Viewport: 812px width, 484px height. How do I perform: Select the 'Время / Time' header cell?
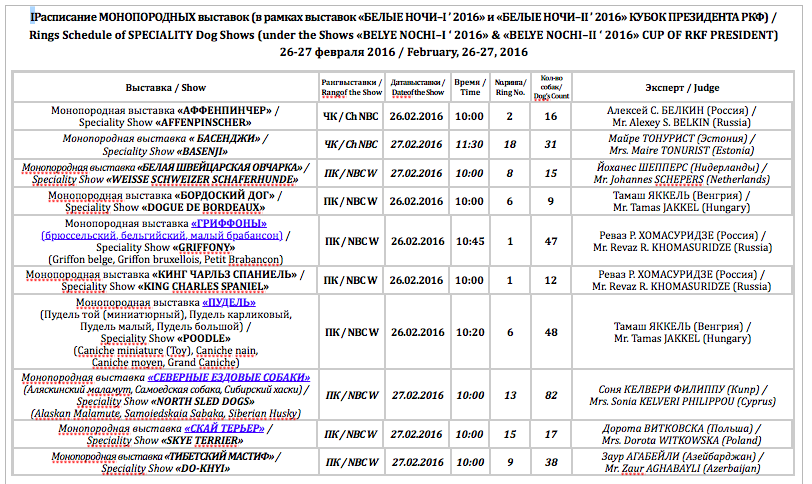coord(469,87)
